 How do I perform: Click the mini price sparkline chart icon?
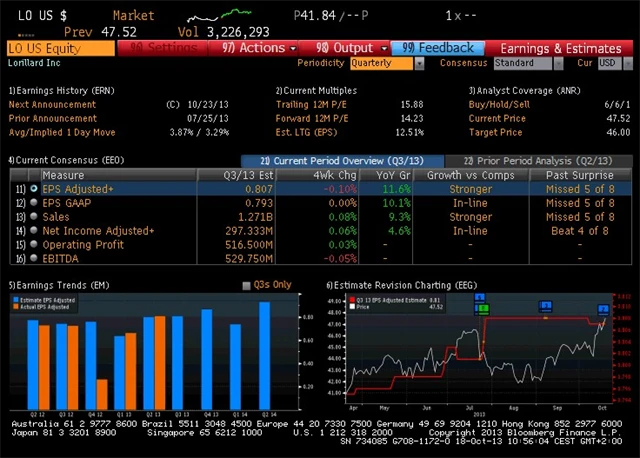click(237, 14)
